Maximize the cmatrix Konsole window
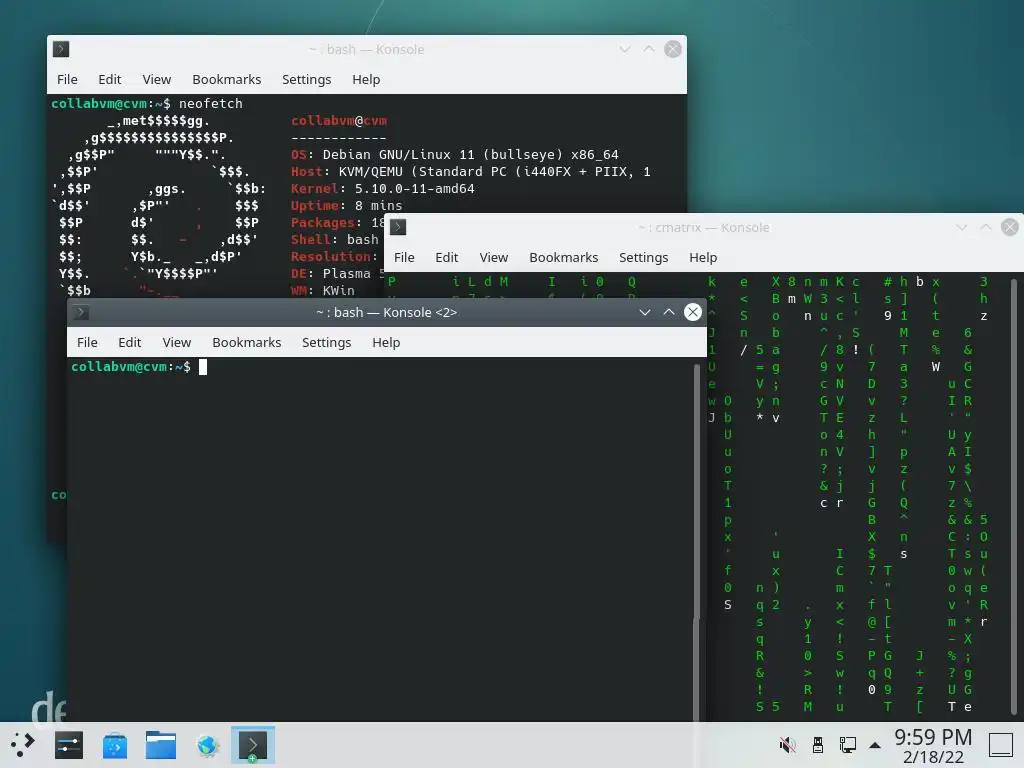The width and height of the screenshot is (1024, 768). pos(985,227)
